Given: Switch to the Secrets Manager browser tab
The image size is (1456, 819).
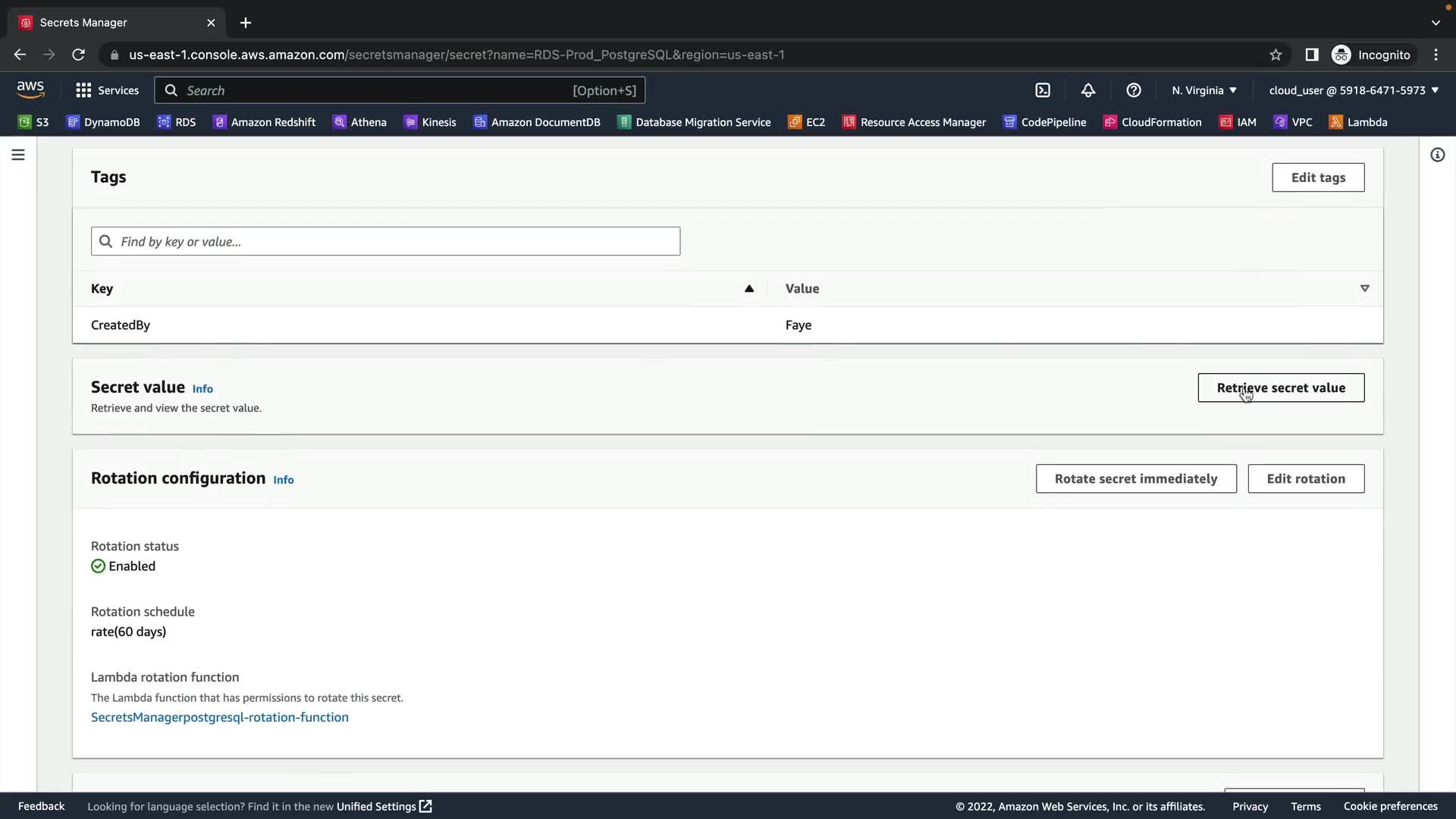Looking at the screenshot, I should click(x=114, y=23).
